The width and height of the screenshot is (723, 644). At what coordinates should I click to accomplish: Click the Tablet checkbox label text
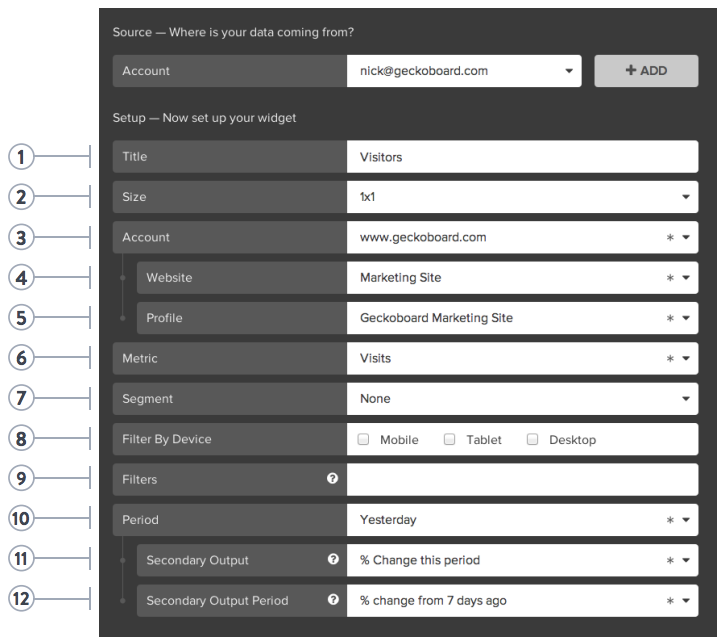484,440
